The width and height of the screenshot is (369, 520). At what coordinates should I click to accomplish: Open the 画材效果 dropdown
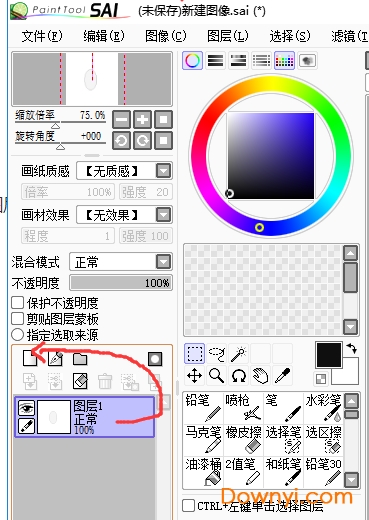click(163, 215)
